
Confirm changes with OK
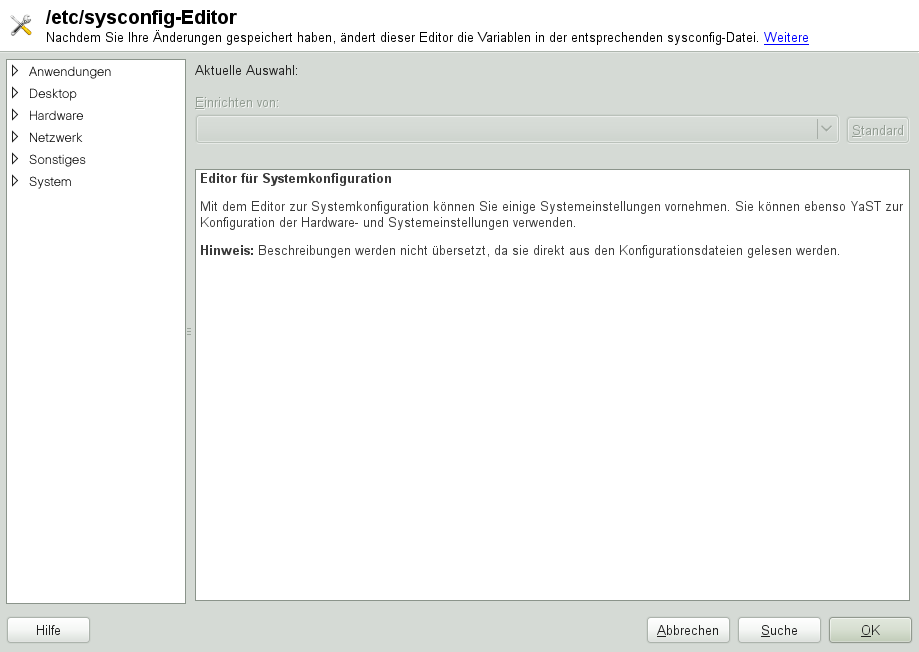tap(869, 630)
